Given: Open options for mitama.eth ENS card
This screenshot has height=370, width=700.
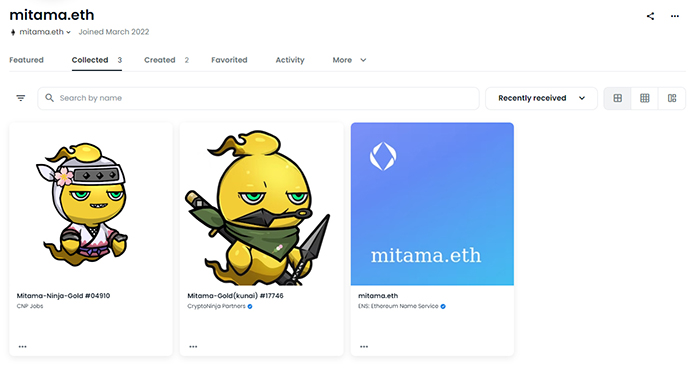Looking at the screenshot, I should click(364, 346).
